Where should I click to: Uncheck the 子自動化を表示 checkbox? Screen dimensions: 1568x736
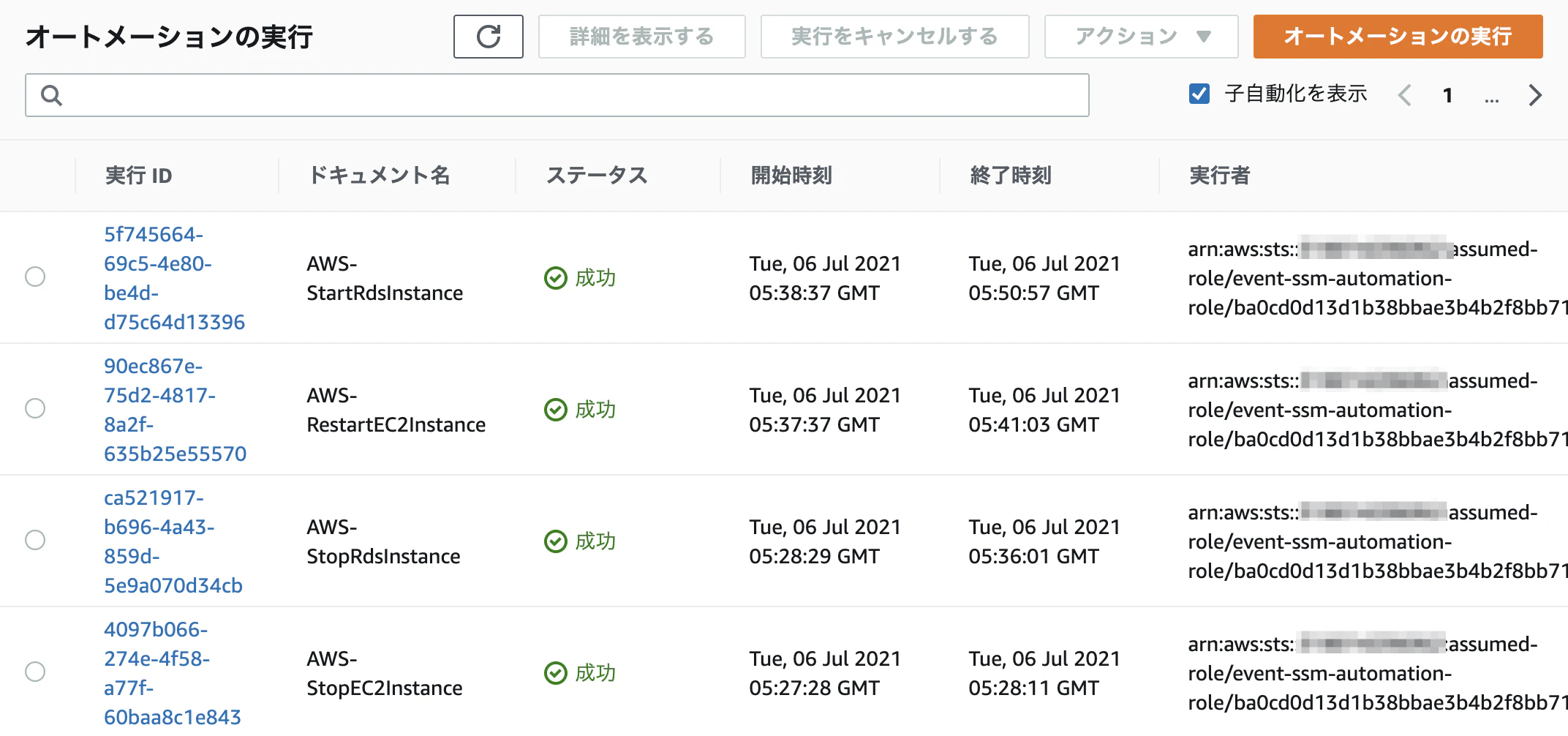[1199, 94]
